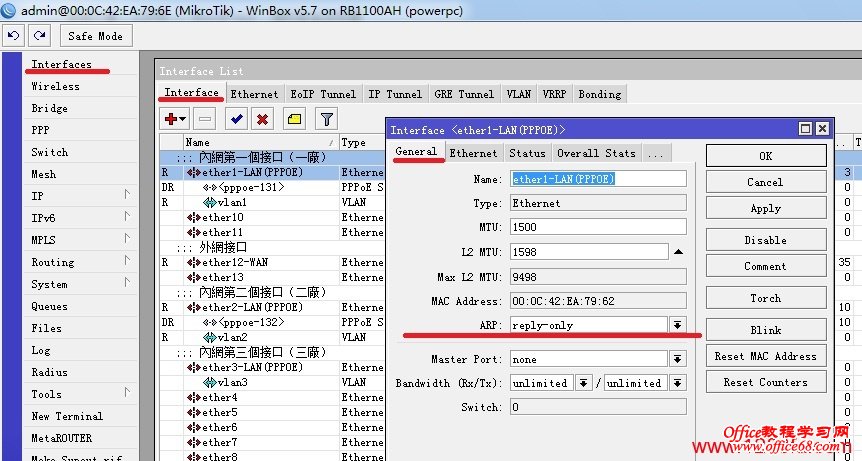Click the yellow Comment note icon

[x=295, y=119]
